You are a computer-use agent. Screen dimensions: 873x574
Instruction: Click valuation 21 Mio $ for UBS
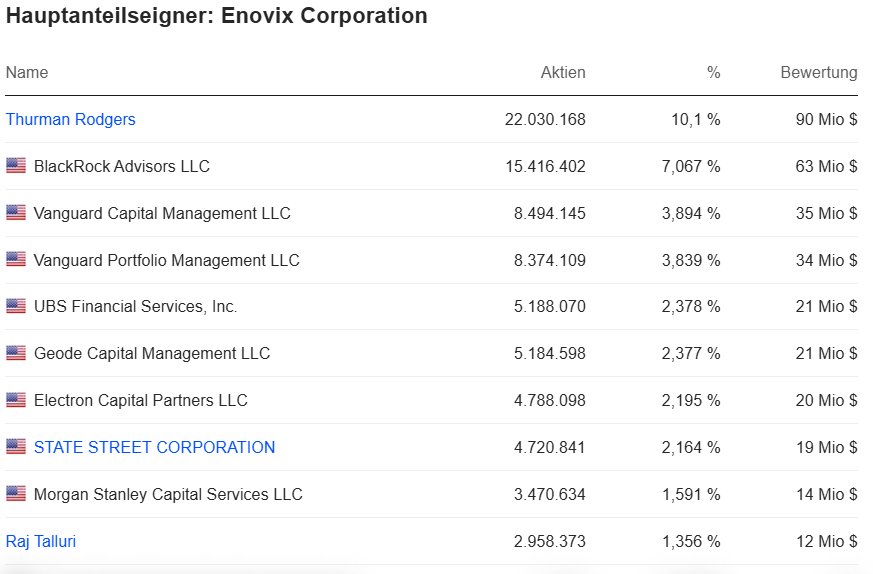(826, 306)
